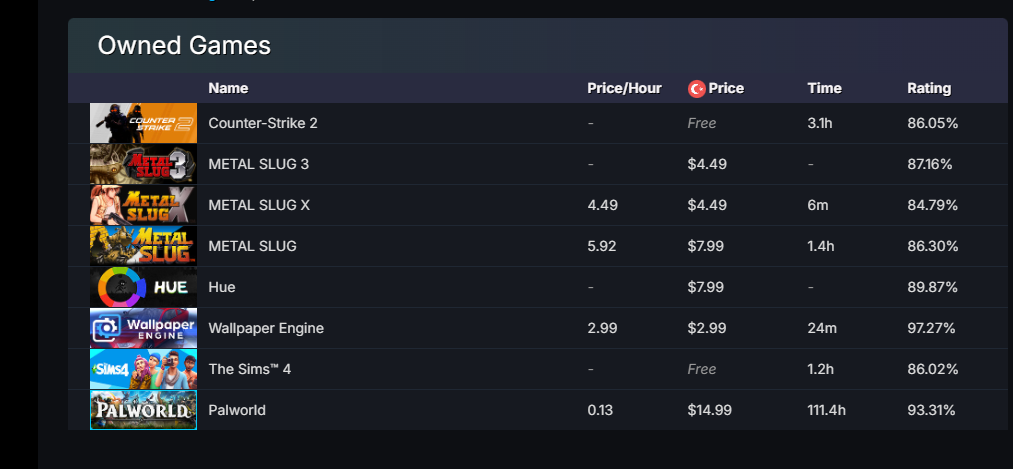The height and width of the screenshot is (469, 1013).
Task: Open The Sims 4 banner thumbnail
Action: (x=143, y=369)
